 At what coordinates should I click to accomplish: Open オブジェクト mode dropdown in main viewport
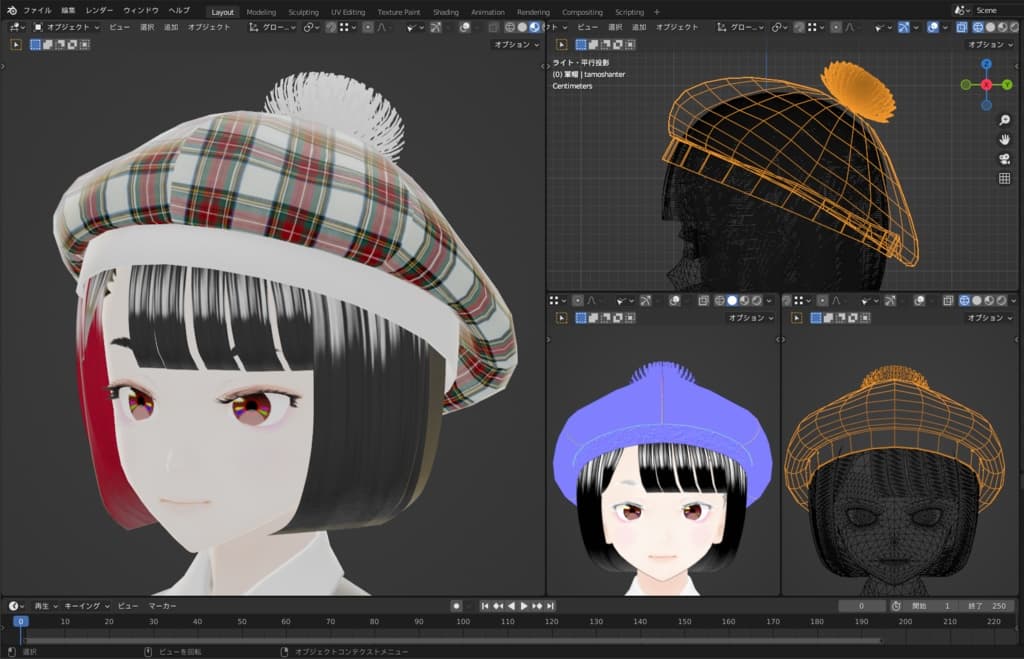pos(68,27)
